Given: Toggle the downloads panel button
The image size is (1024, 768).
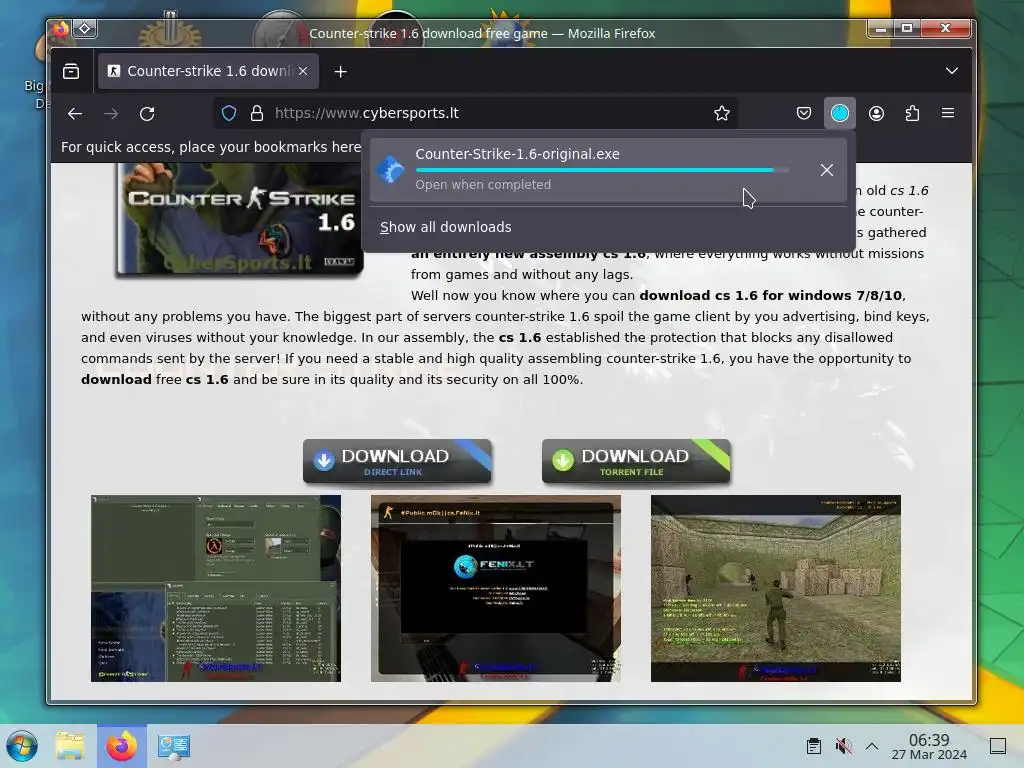Looking at the screenshot, I should coord(840,114).
